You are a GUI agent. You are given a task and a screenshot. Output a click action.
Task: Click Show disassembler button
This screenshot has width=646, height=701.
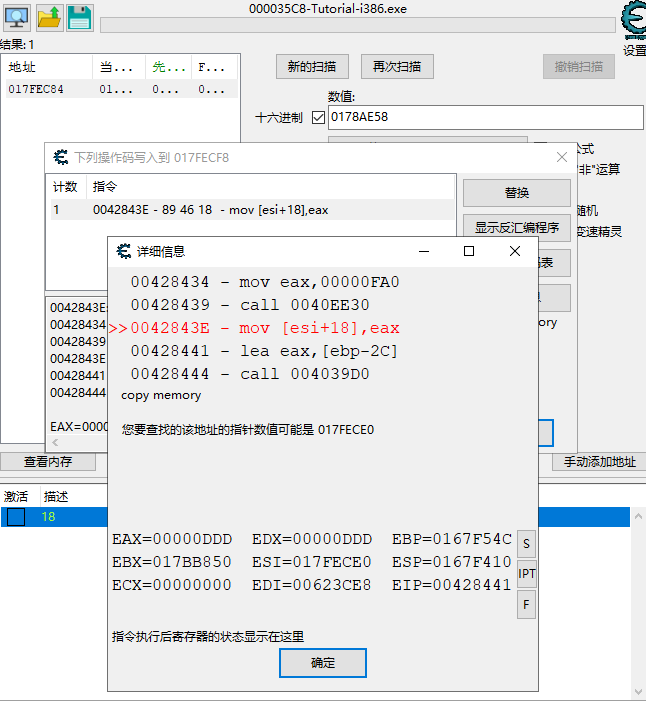coord(517,228)
